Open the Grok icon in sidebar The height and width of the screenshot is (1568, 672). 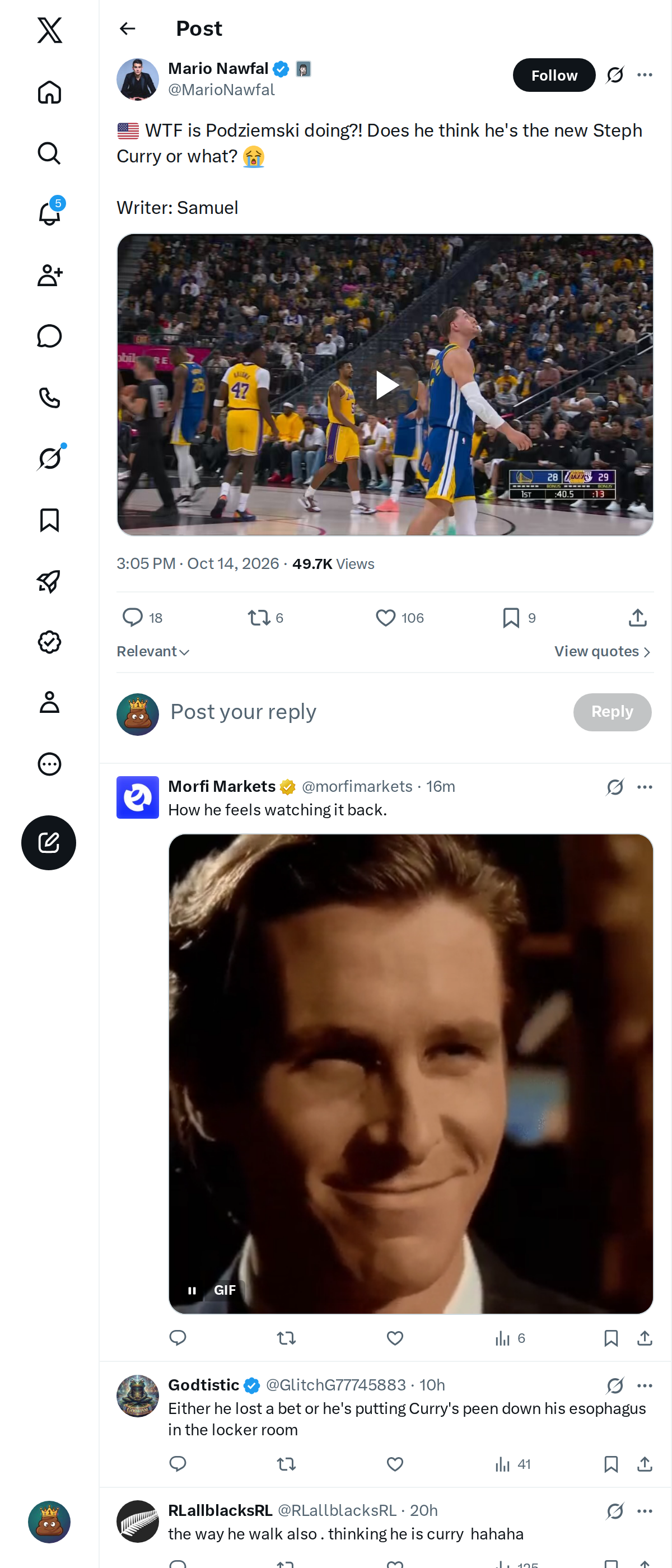49,458
